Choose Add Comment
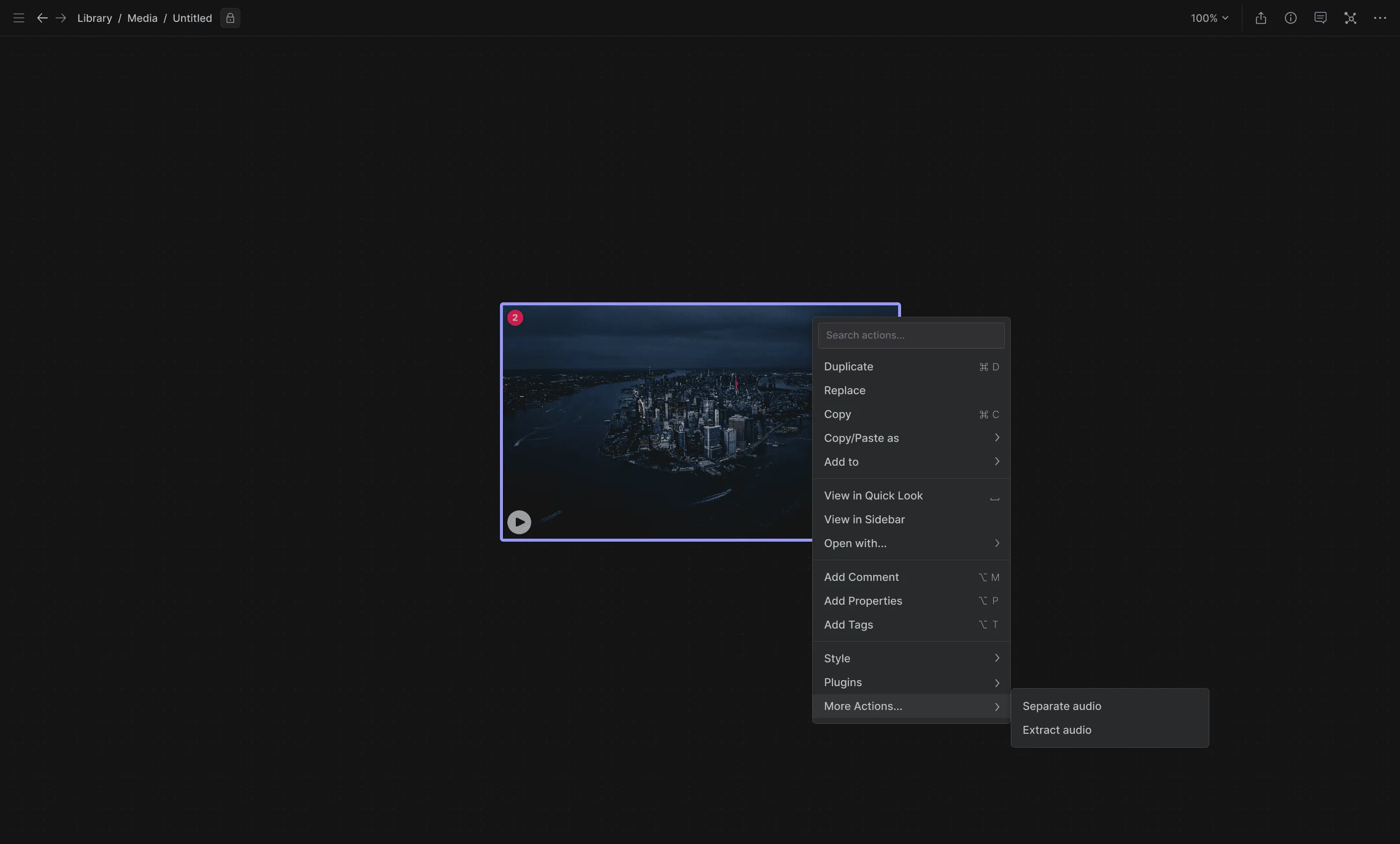Screen dimensions: 1400x844 coord(911,577)
